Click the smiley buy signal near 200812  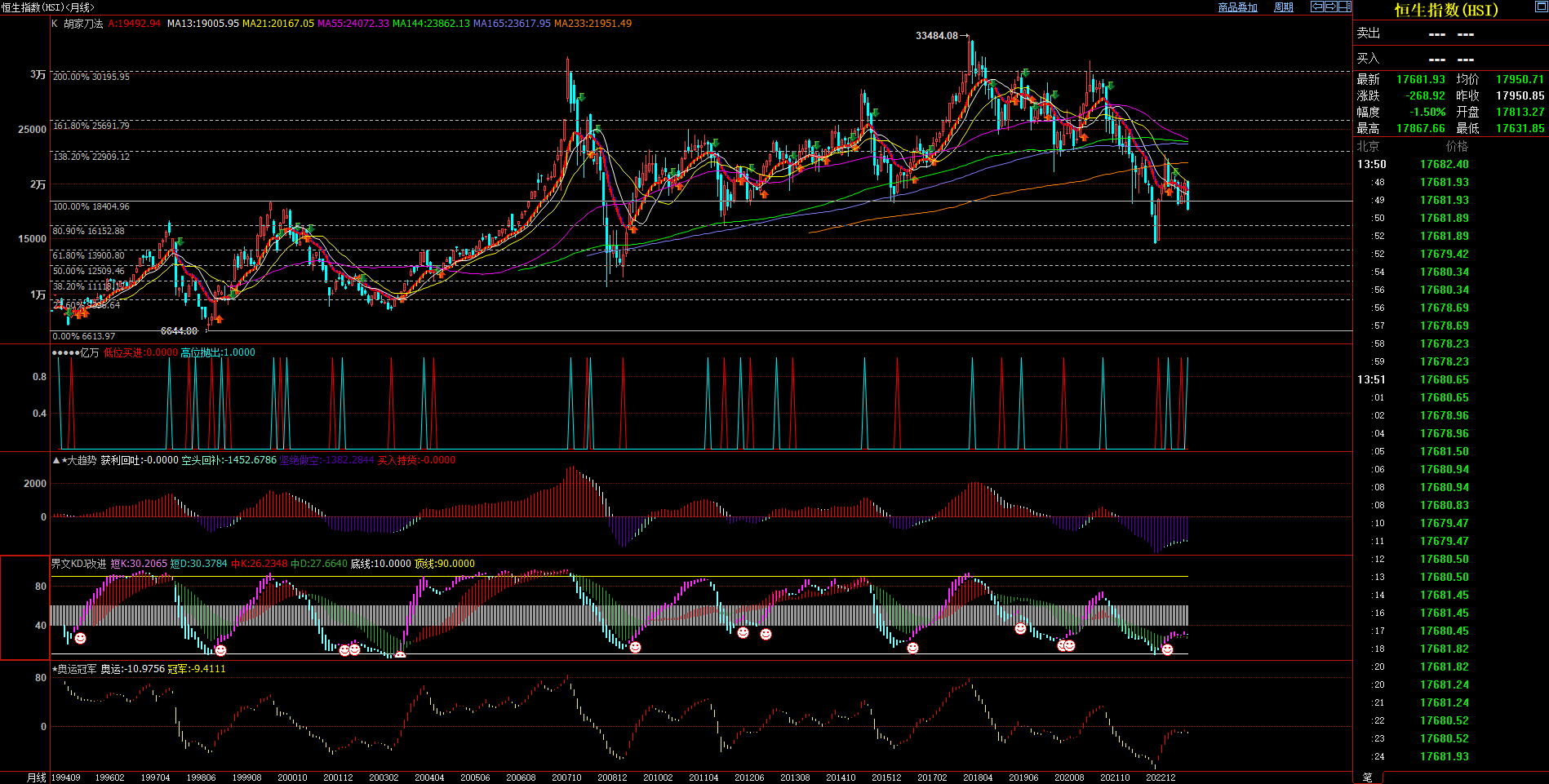pyautogui.click(x=635, y=647)
